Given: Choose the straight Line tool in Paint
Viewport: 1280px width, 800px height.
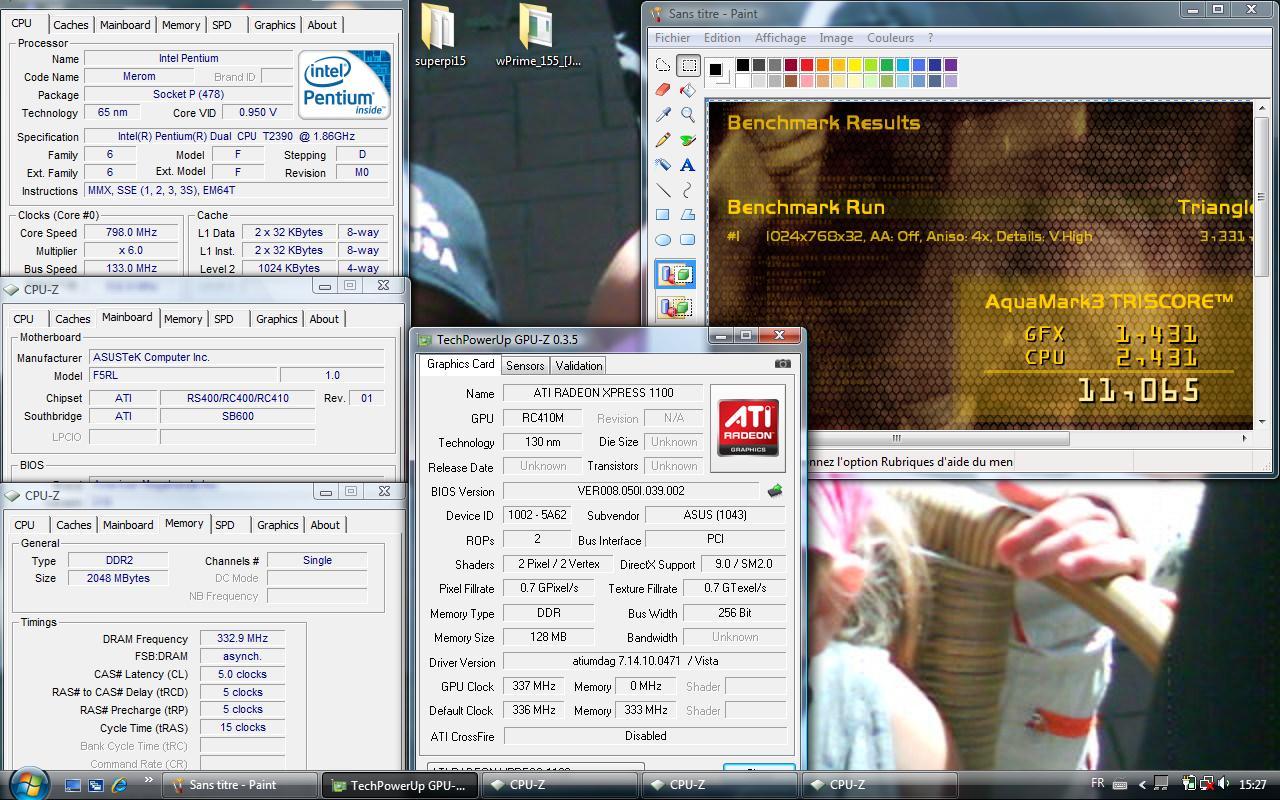Looking at the screenshot, I should click(x=663, y=190).
